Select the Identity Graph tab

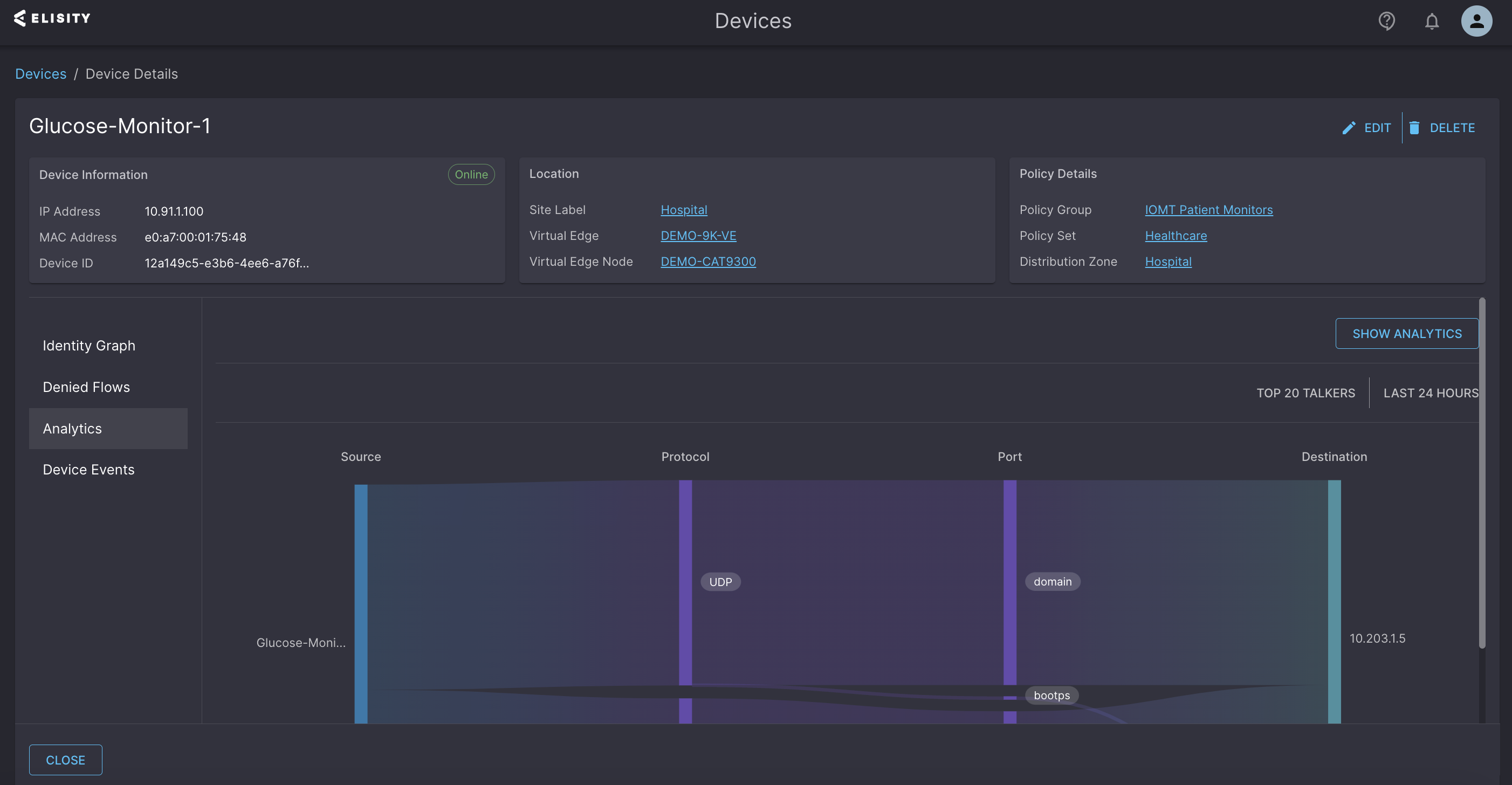(x=89, y=346)
